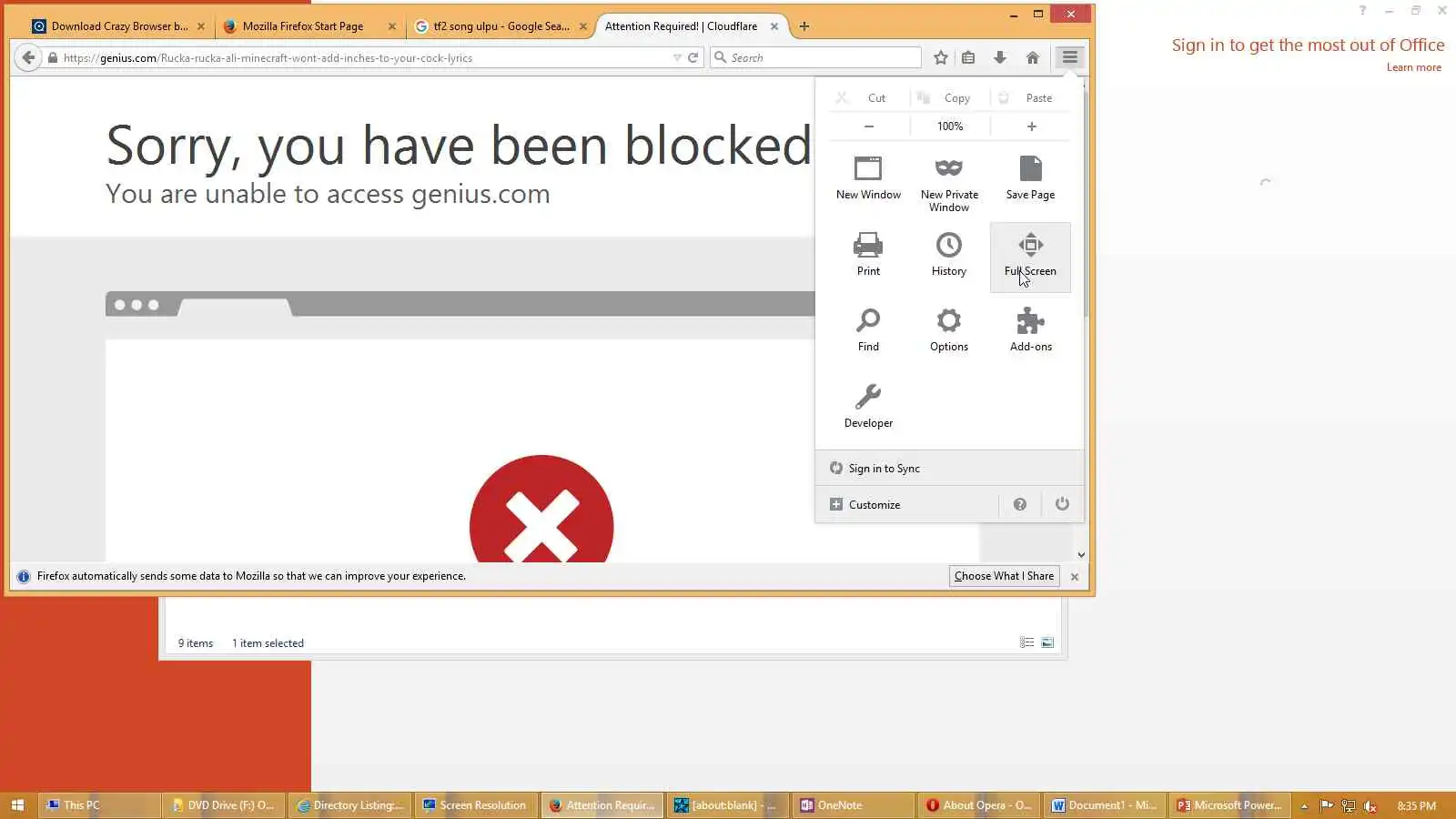The height and width of the screenshot is (819, 1456).
Task: Switch Explorer window to details view
Action: click(1026, 642)
